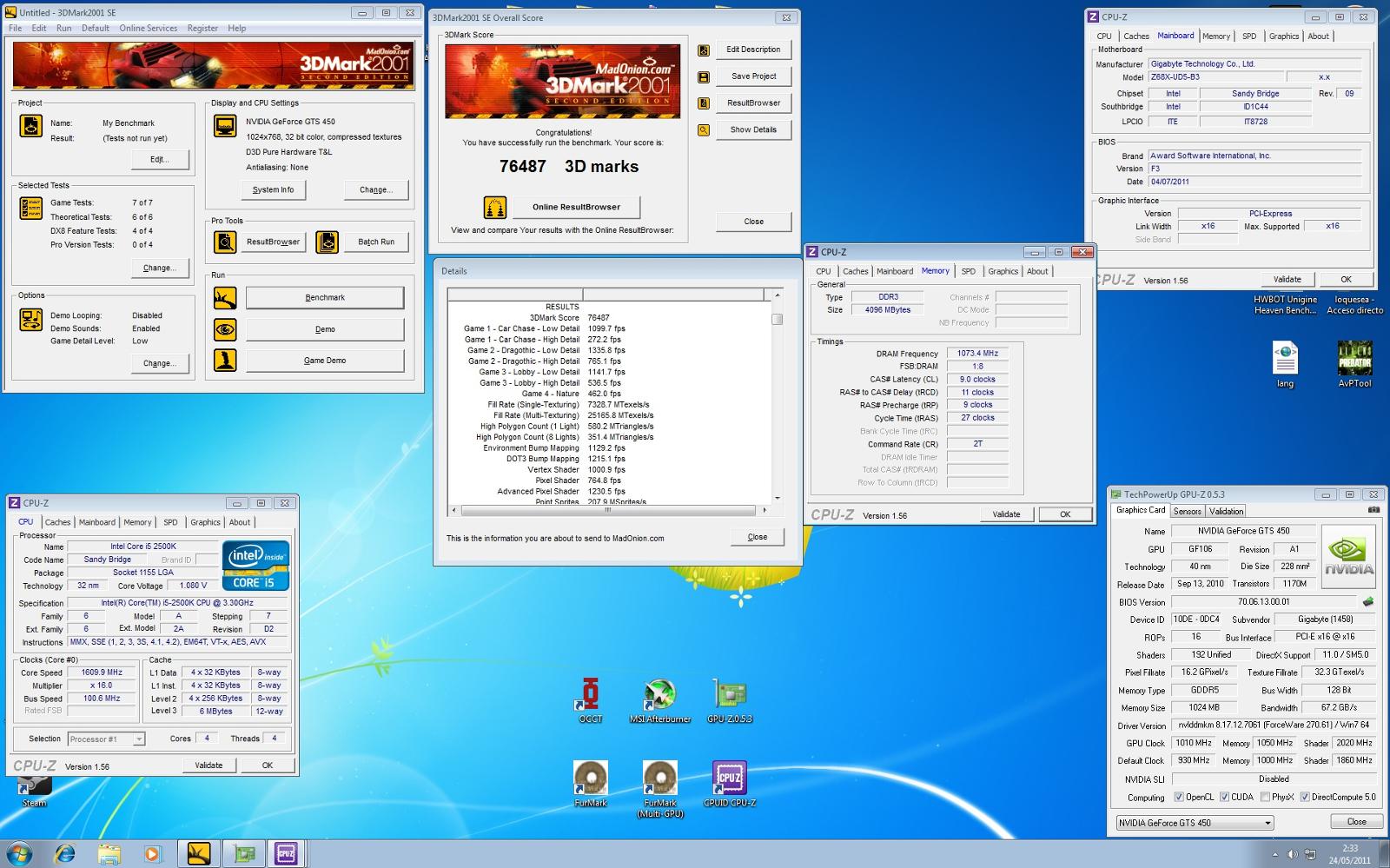This screenshot has width=1390, height=868.
Task: Click the DRAM Frequency field in CPU-Z
Action: [978, 354]
